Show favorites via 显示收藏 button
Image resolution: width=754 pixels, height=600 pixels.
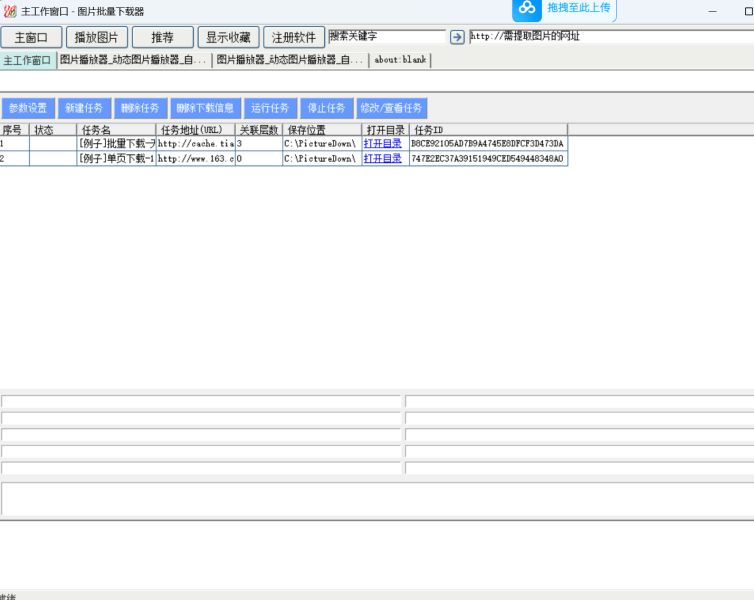click(228, 37)
